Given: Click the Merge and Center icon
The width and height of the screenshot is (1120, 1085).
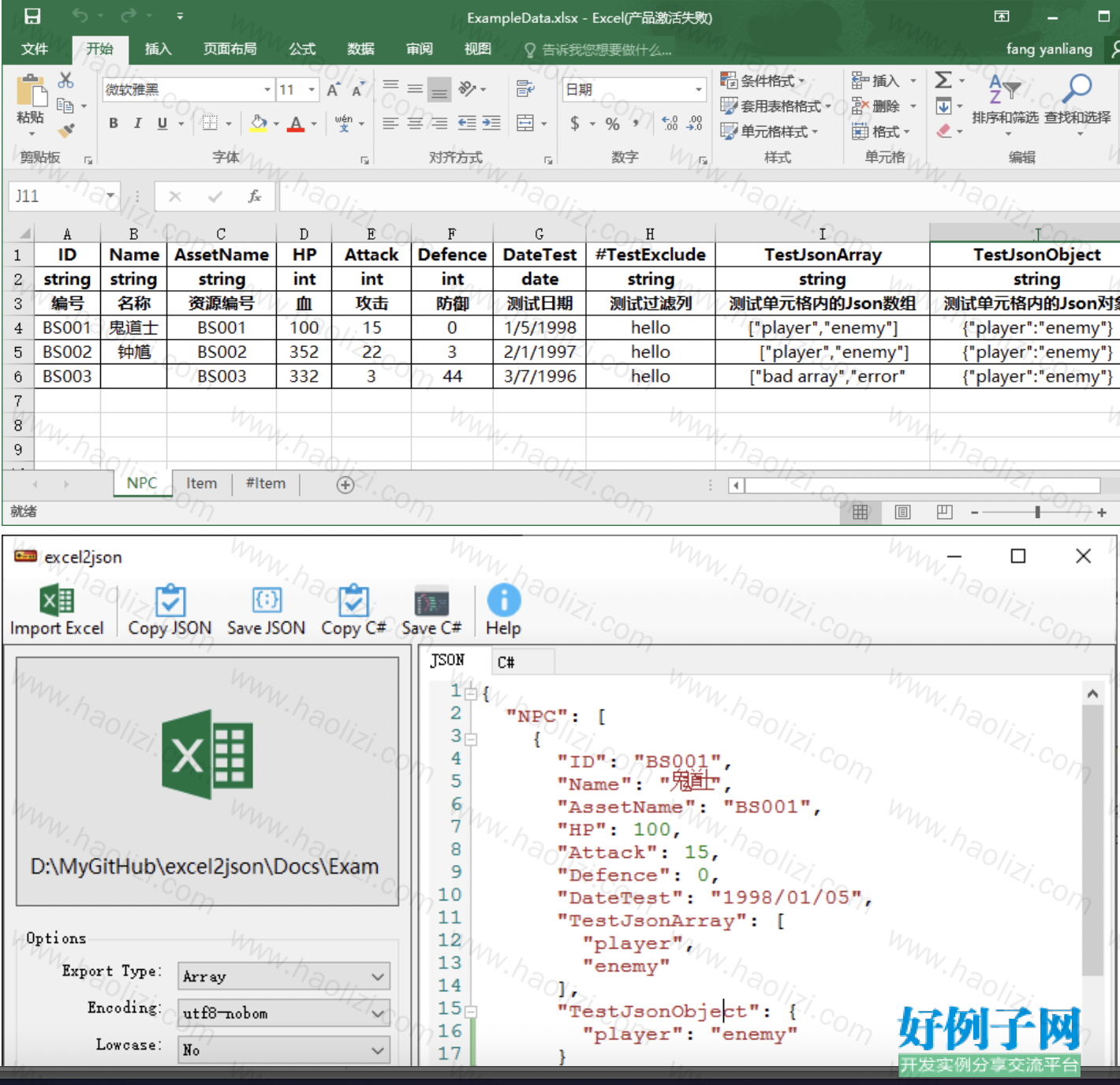Looking at the screenshot, I should pos(525,123).
